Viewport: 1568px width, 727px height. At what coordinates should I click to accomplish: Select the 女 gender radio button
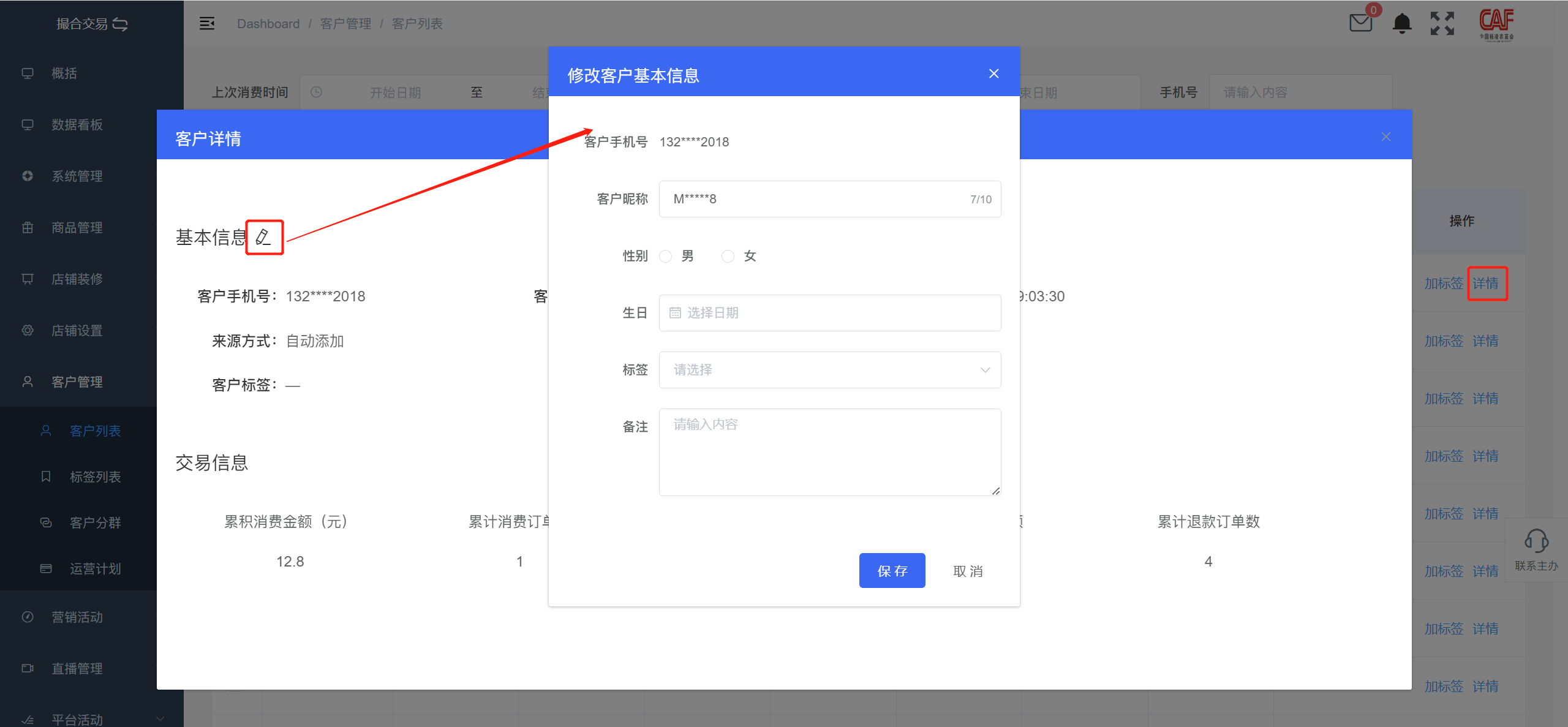(728, 256)
